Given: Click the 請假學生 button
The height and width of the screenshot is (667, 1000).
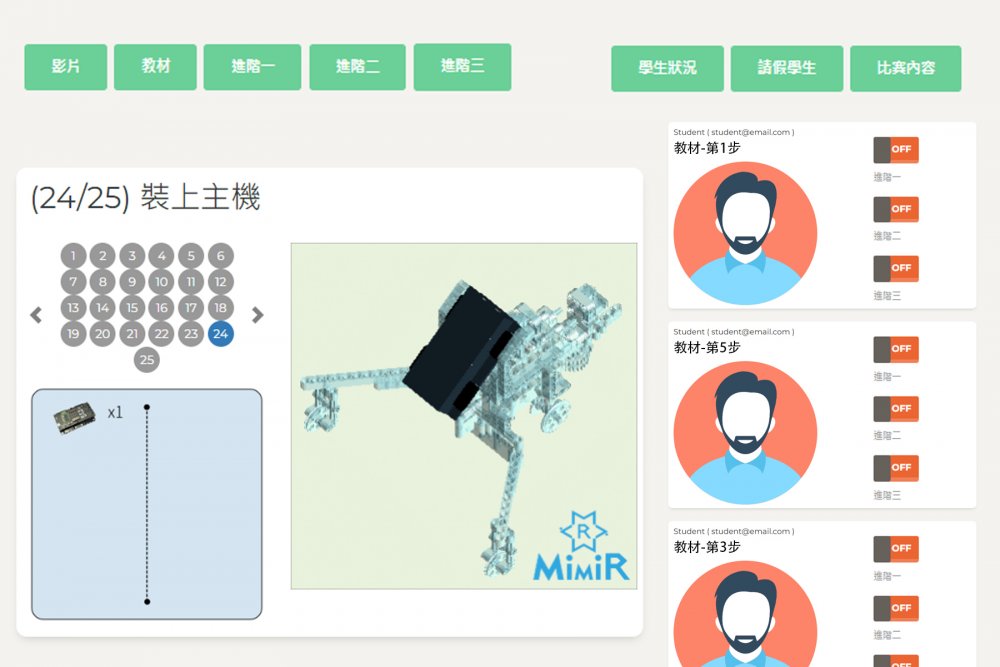Looking at the screenshot, I should [787, 68].
